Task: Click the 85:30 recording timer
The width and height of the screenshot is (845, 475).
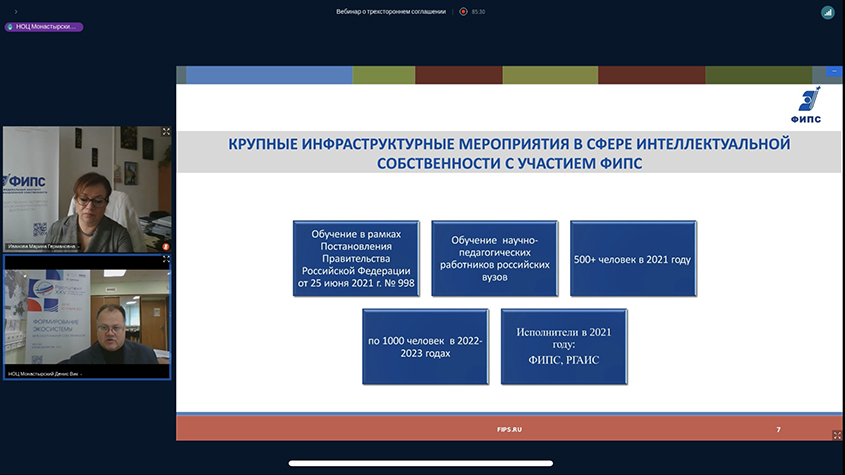Action: 479,12
